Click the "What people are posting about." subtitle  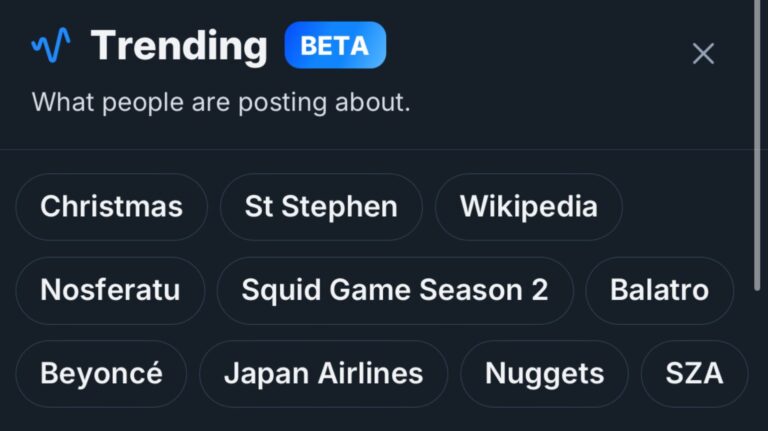coord(221,102)
